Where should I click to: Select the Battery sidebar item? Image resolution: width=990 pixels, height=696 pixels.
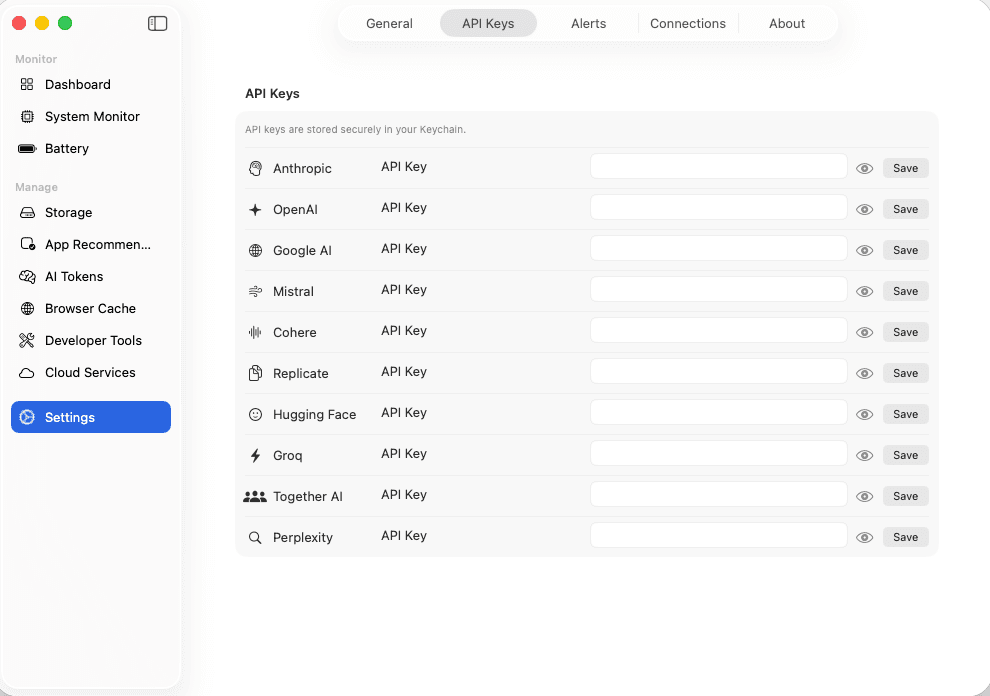(x=66, y=149)
